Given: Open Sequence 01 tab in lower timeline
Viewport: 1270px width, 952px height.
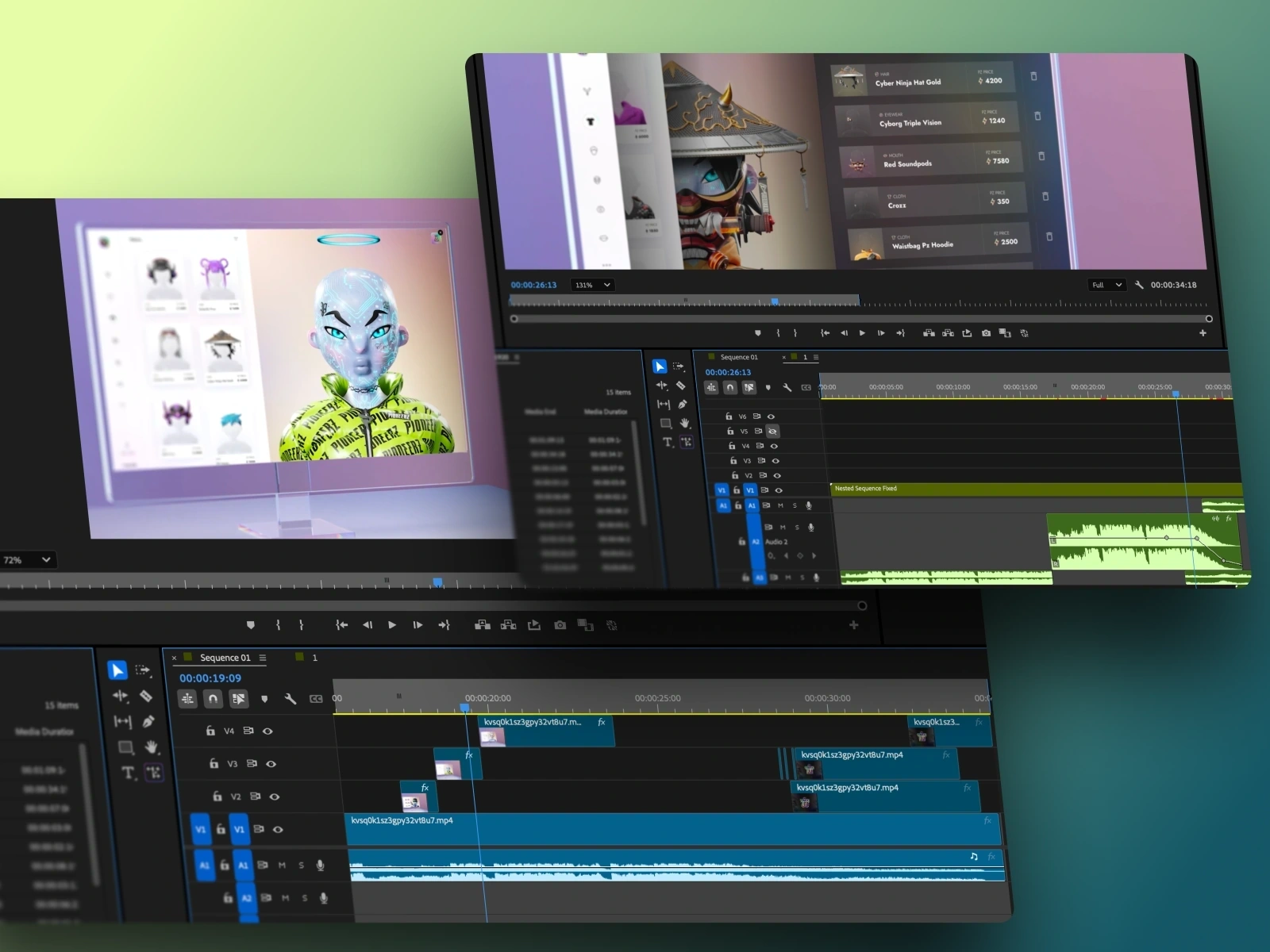Looking at the screenshot, I should (x=225, y=658).
